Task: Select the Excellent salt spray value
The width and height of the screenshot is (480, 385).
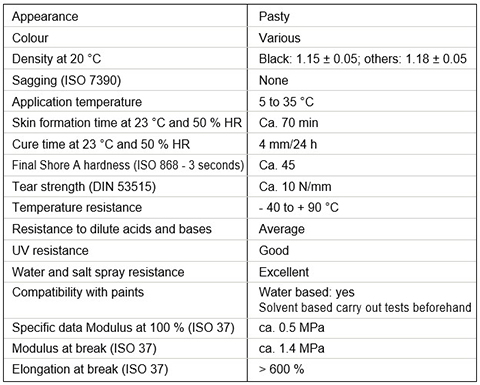Action: coord(284,272)
